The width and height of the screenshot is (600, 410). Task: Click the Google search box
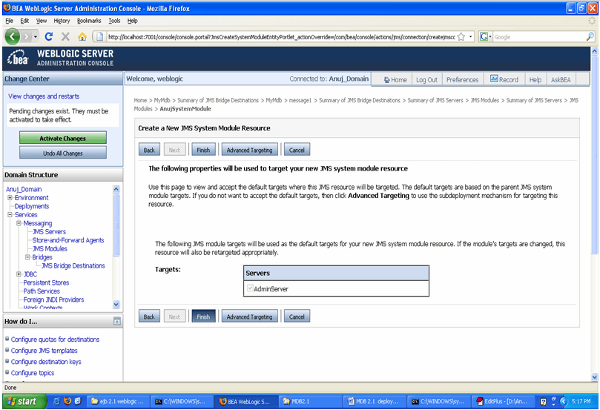[x=539, y=37]
